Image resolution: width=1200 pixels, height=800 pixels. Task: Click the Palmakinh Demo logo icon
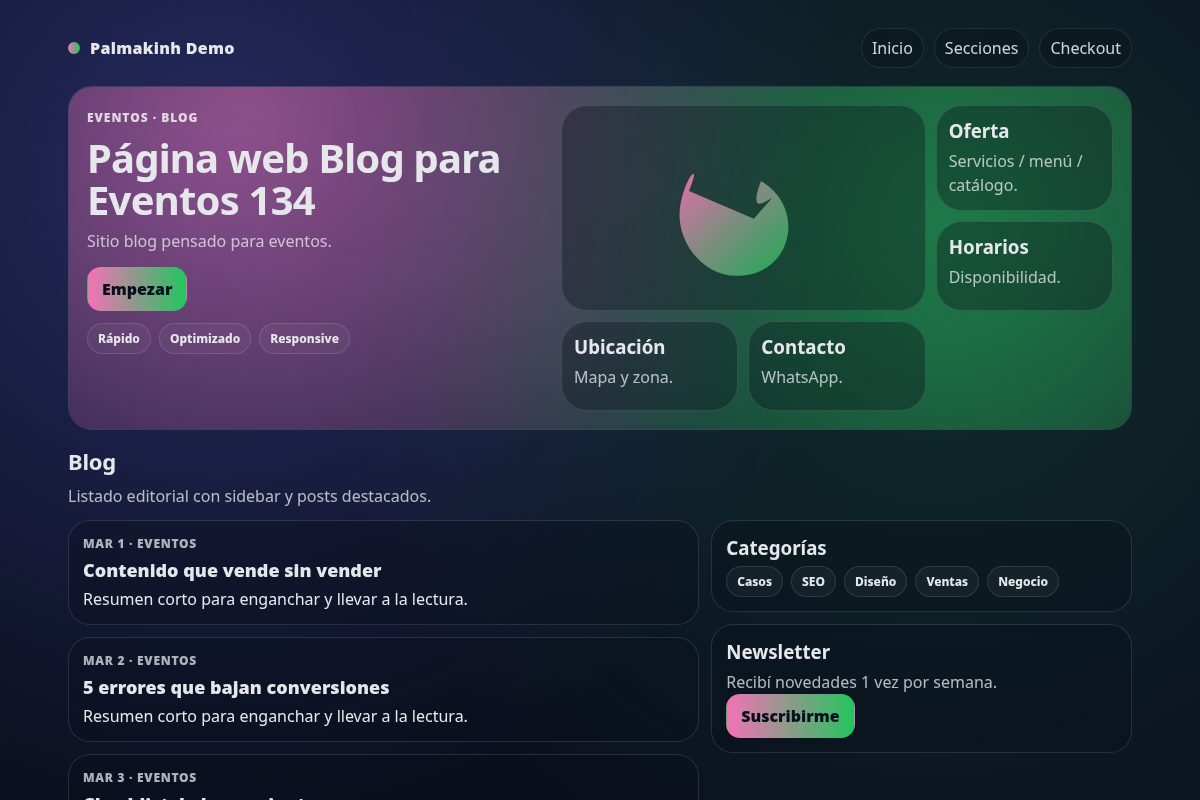coord(74,47)
